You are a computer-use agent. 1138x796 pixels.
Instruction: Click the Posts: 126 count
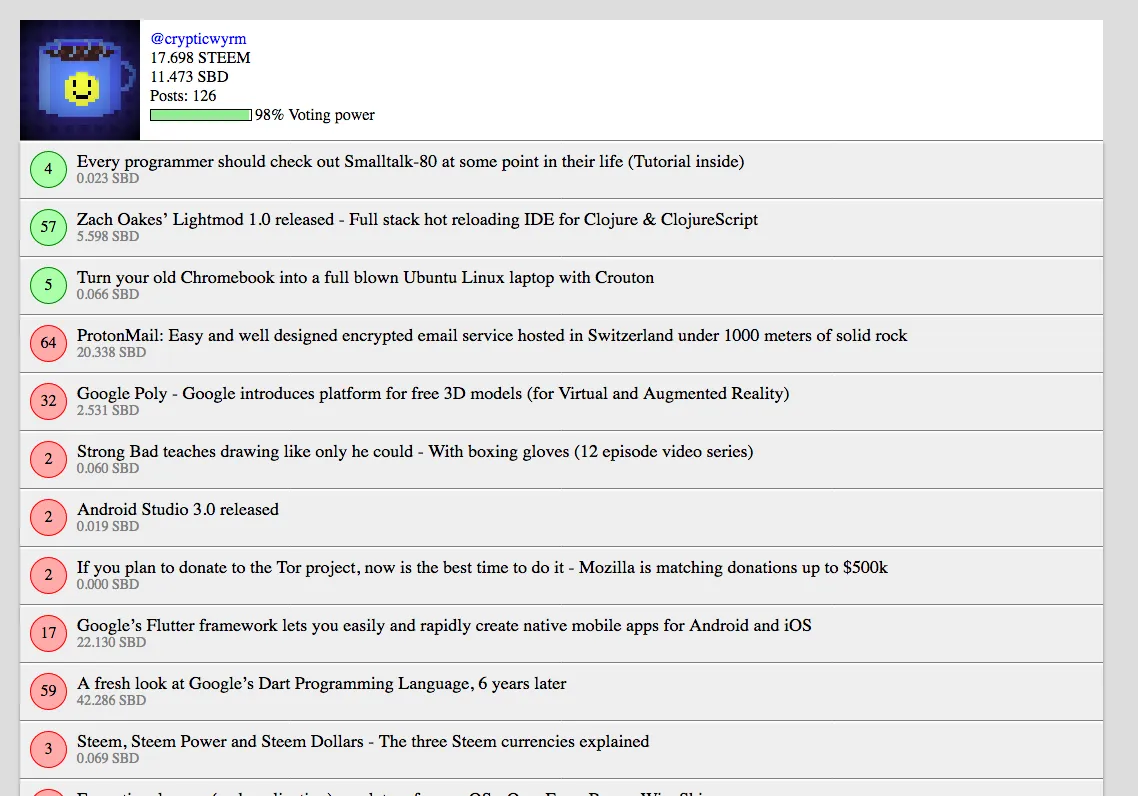pos(183,95)
